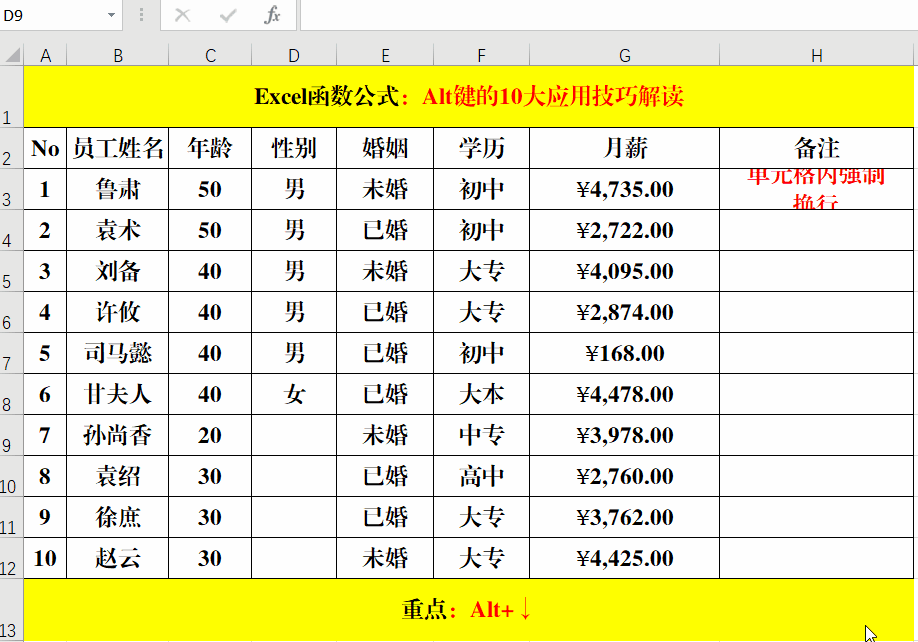The height and width of the screenshot is (642, 918).
Task: Click the '女' gender cell for 甘夫人
Action: pos(294,394)
